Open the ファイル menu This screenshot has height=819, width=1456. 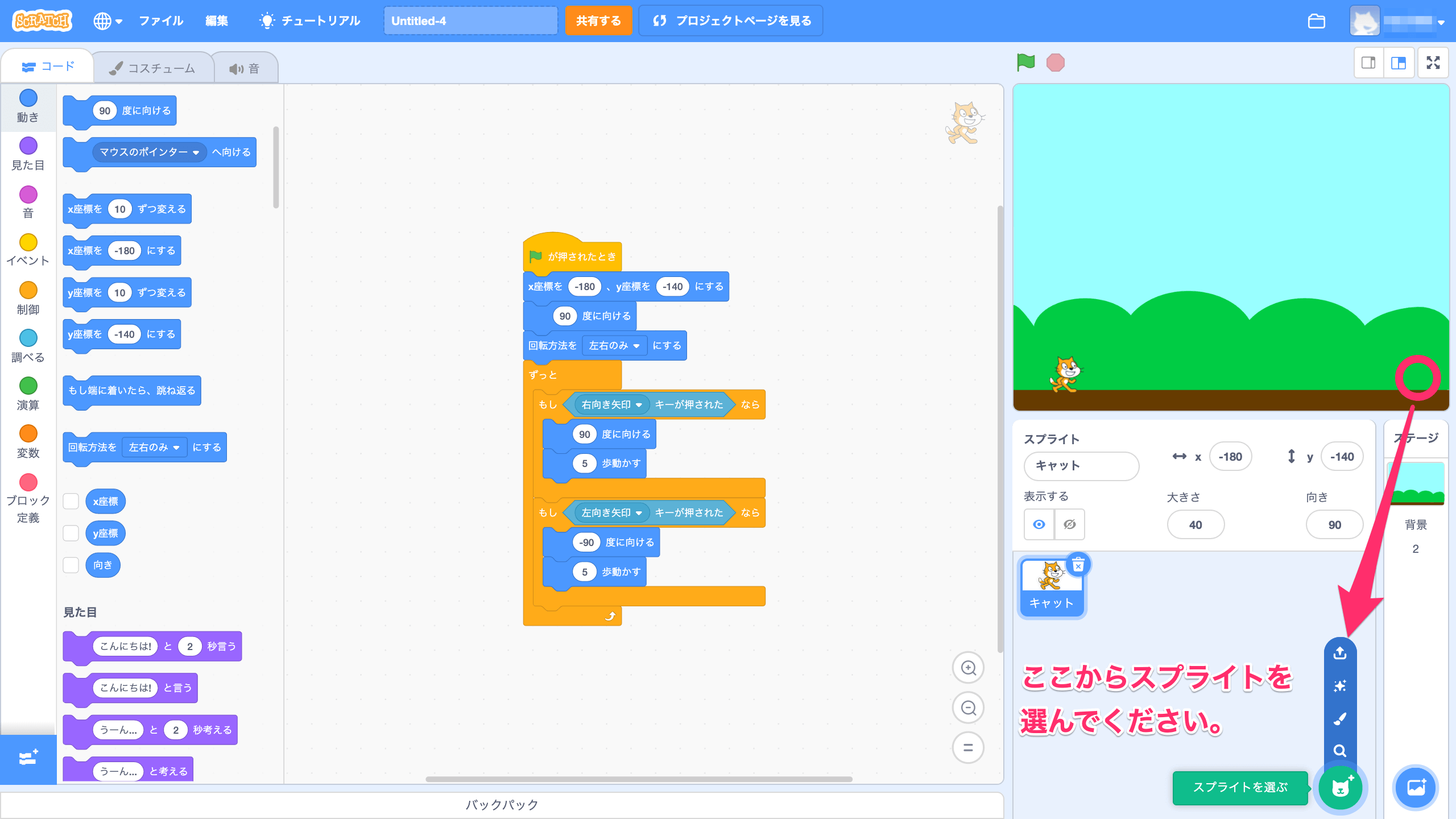(161, 21)
